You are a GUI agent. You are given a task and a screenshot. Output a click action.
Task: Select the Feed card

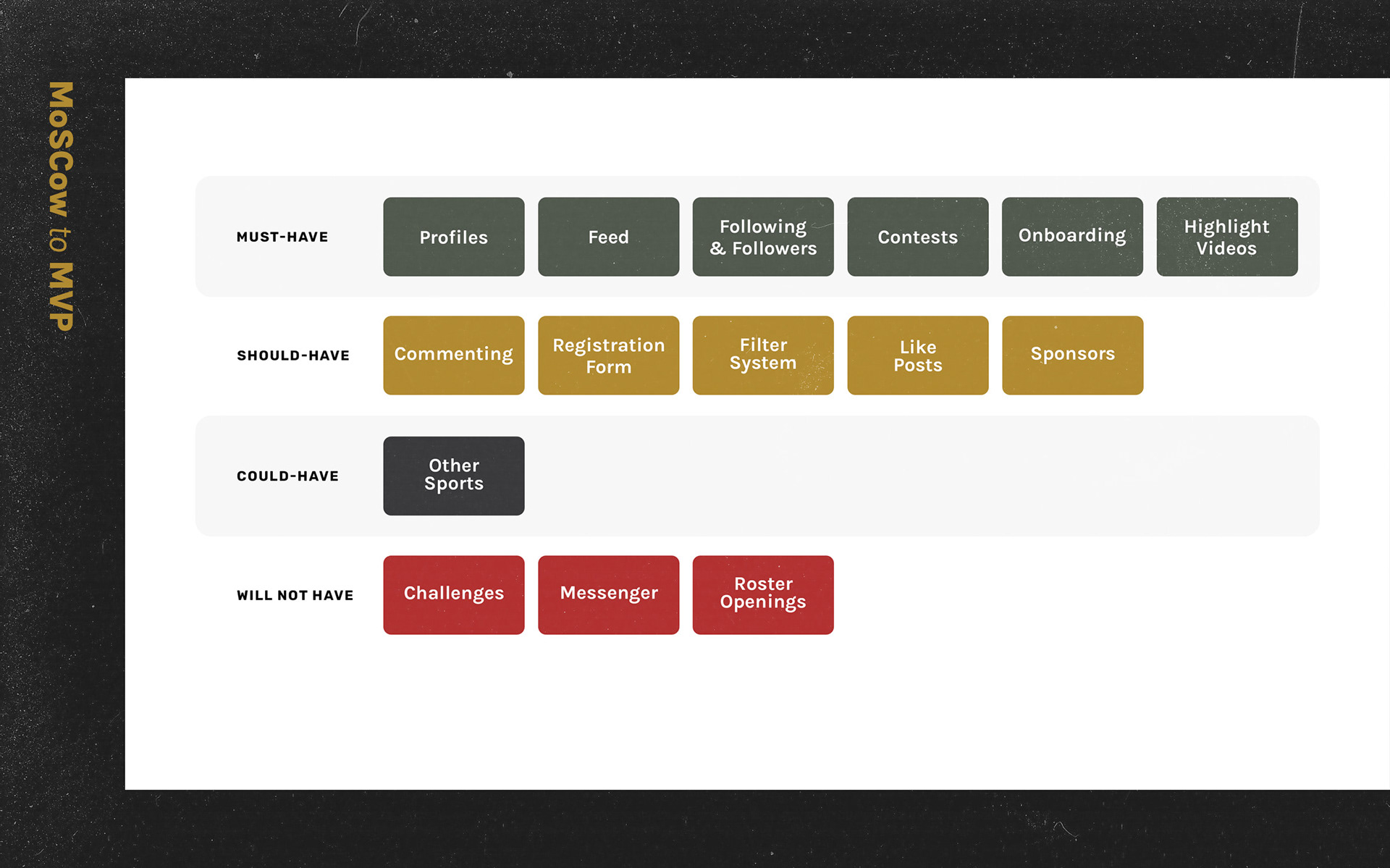point(609,237)
